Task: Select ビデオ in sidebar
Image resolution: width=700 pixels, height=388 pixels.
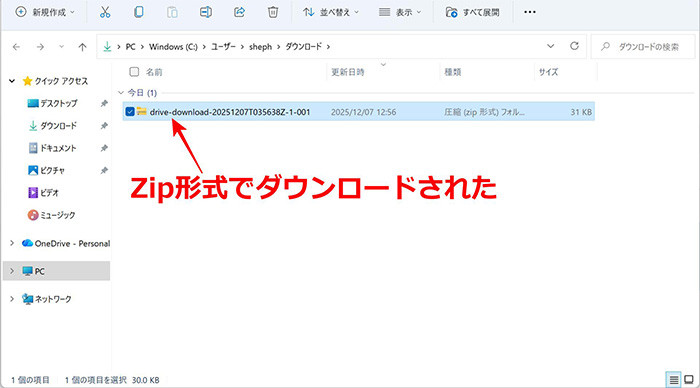Action: coord(43,193)
